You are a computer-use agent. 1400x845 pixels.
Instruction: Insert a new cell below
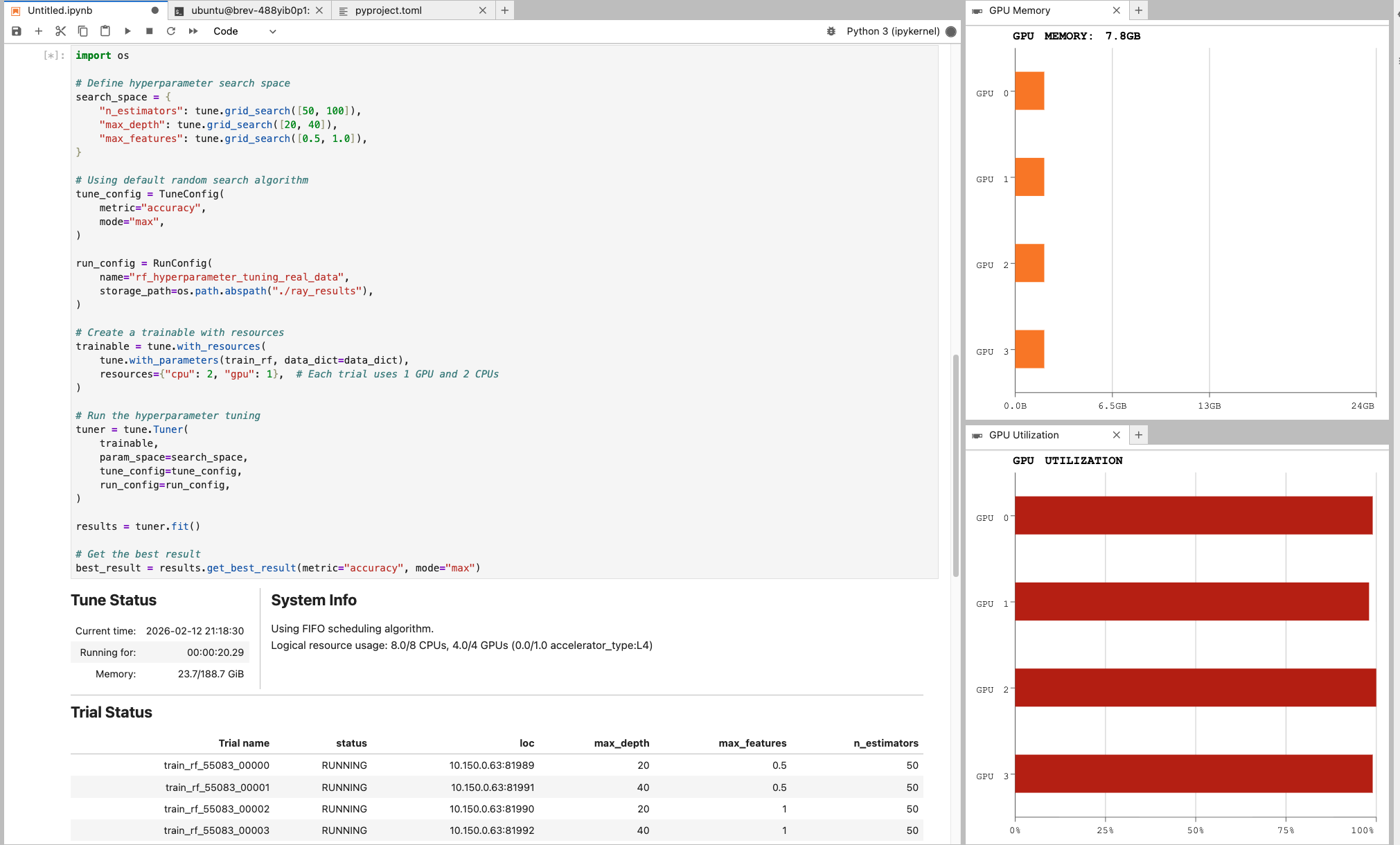tap(38, 30)
